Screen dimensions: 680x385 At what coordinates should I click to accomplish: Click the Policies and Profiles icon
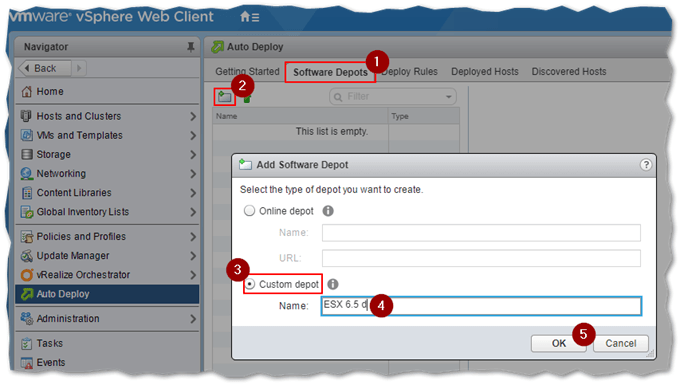26,236
